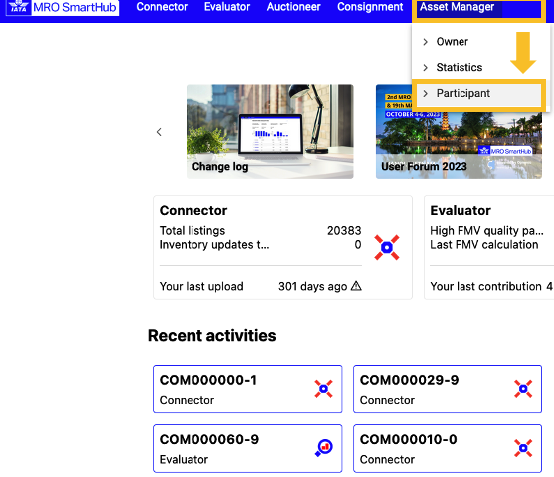Click the '301 days ago' text
Screen dimensions: 554x477
tap(313, 286)
